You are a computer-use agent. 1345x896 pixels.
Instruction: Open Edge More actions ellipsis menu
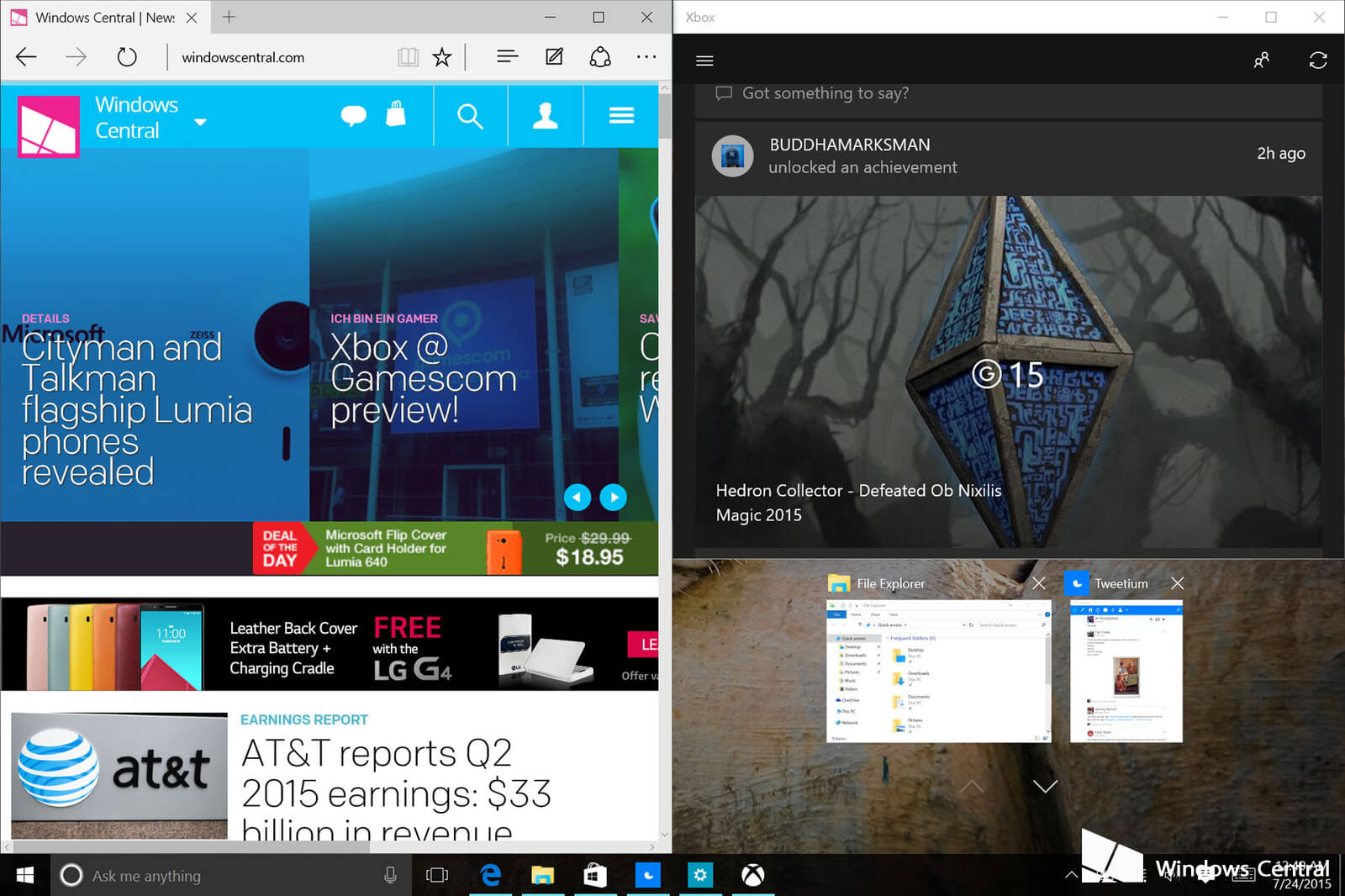coord(646,57)
